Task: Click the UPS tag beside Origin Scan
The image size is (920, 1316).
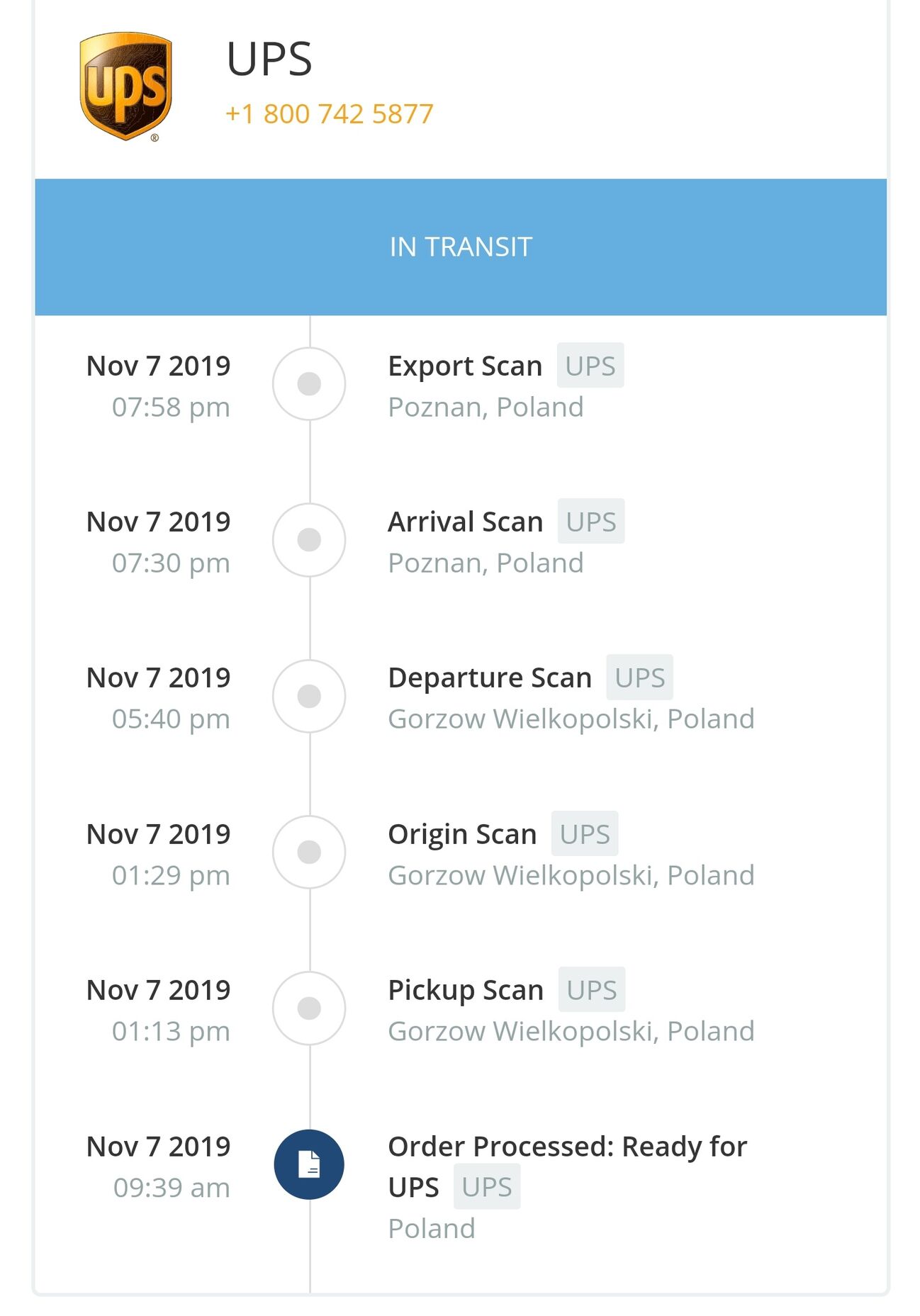Action: (584, 834)
